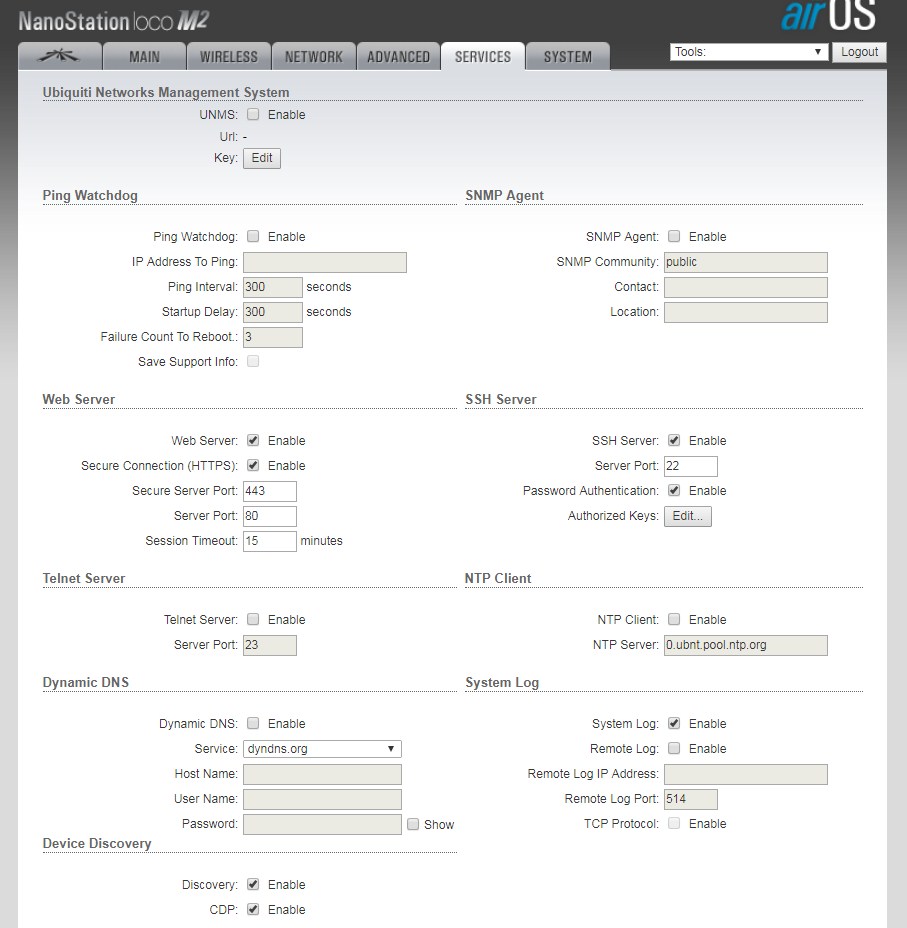Edit the Secure Server Port field

(x=270, y=491)
